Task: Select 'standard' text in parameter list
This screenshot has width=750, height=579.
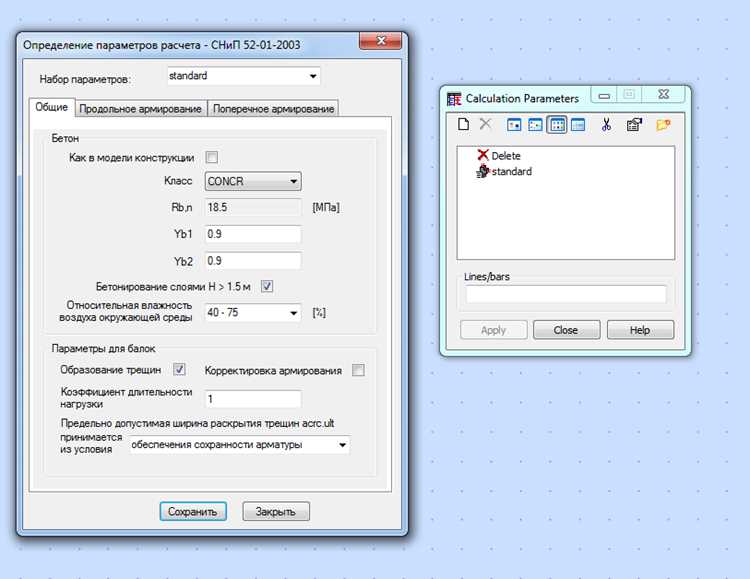Action: [x=511, y=171]
